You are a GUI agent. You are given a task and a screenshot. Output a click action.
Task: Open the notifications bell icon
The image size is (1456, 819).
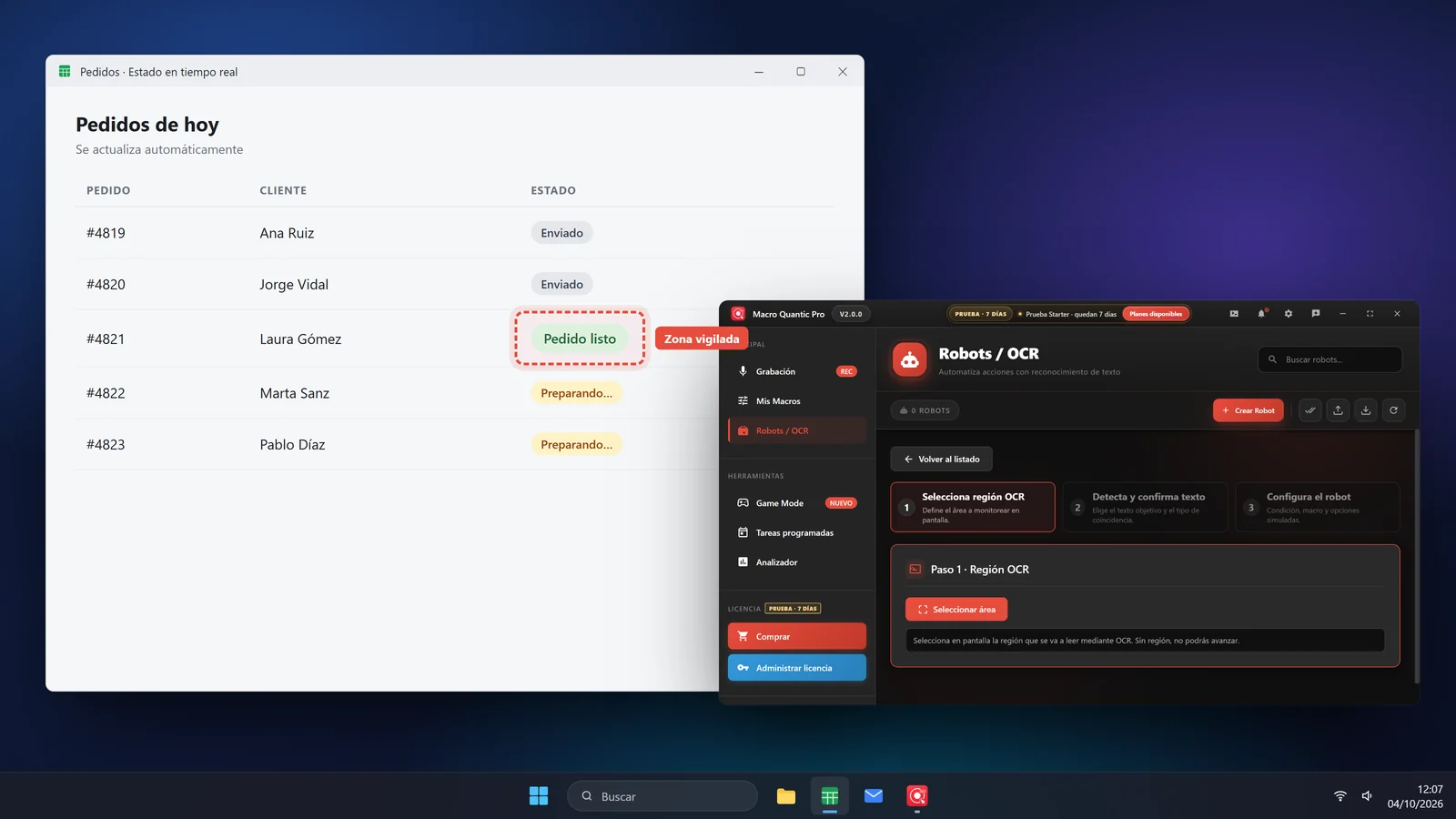point(1261,314)
